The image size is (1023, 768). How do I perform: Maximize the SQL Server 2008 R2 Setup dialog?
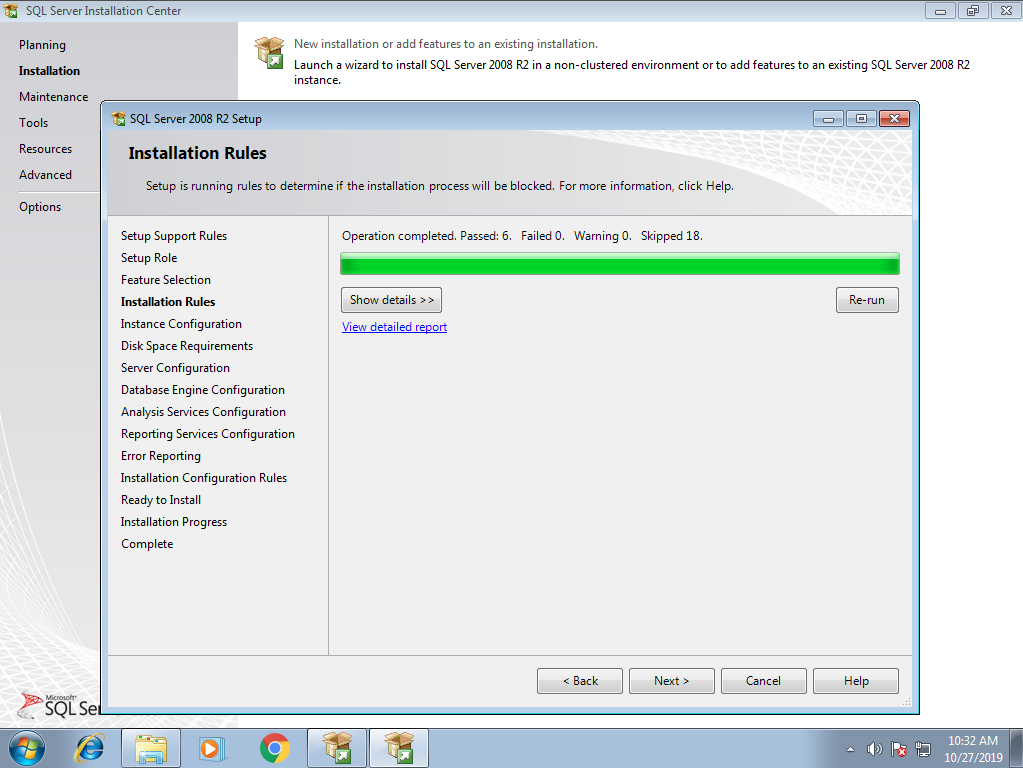(861, 119)
